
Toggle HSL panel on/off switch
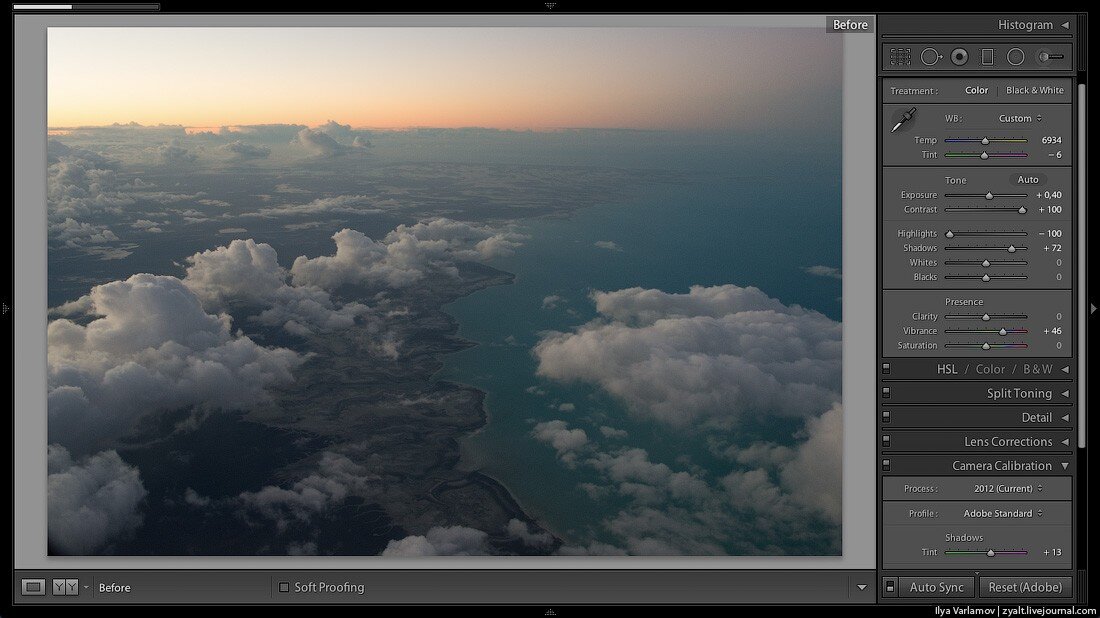(886, 369)
